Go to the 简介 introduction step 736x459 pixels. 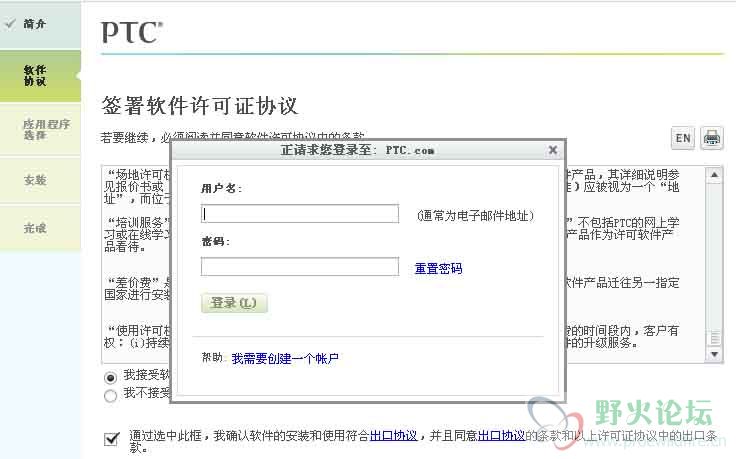click(x=40, y=24)
